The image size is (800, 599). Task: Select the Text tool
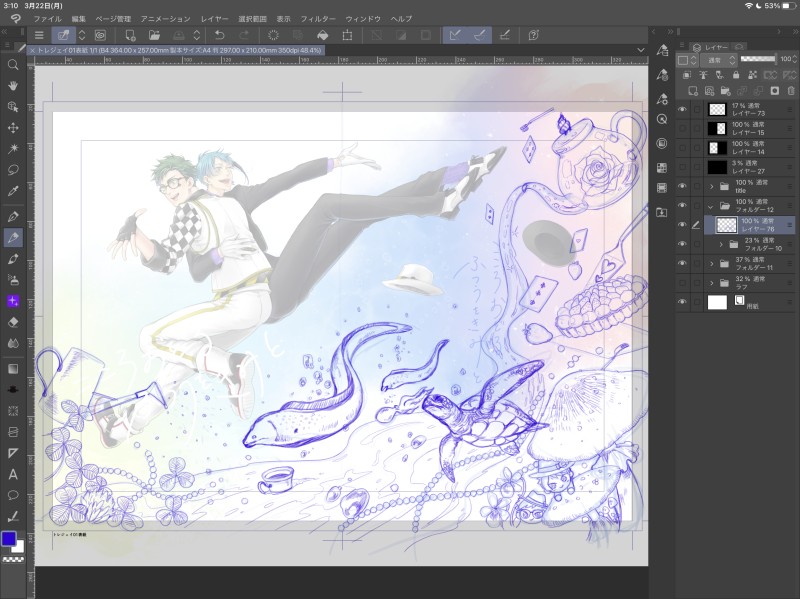tap(13, 475)
